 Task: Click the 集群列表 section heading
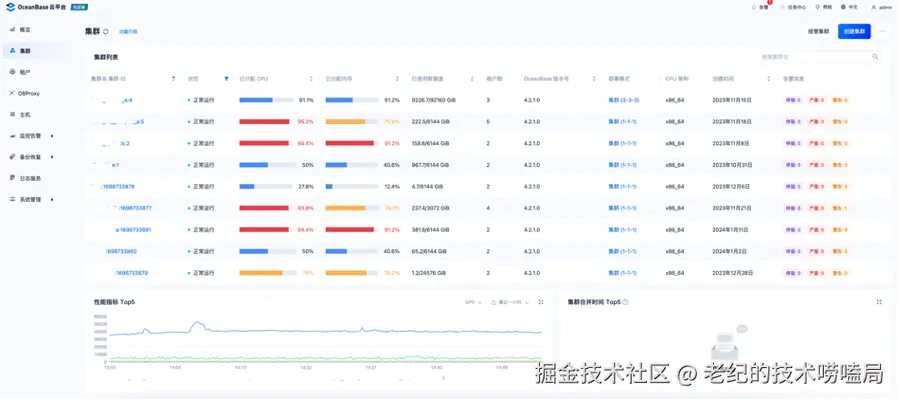(x=106, y=57)
